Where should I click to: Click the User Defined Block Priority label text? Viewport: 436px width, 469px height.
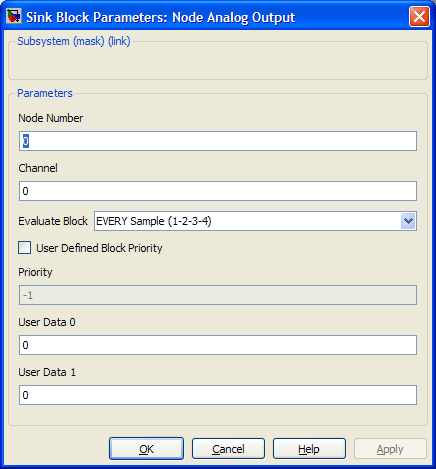99,248
